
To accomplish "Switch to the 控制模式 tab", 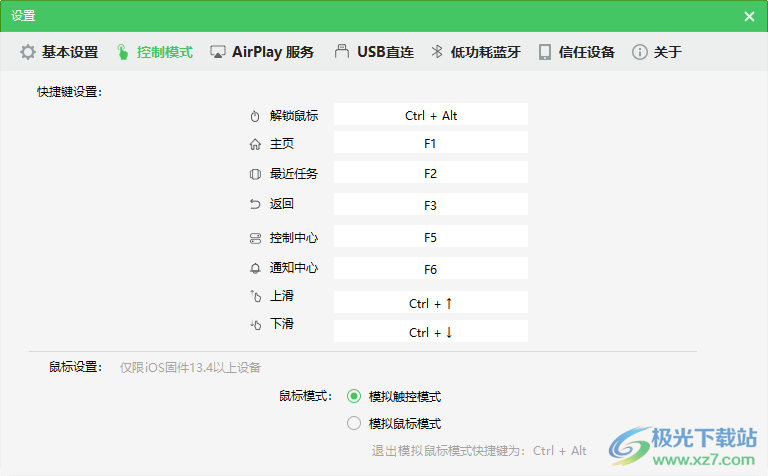I will click(155, 52).
